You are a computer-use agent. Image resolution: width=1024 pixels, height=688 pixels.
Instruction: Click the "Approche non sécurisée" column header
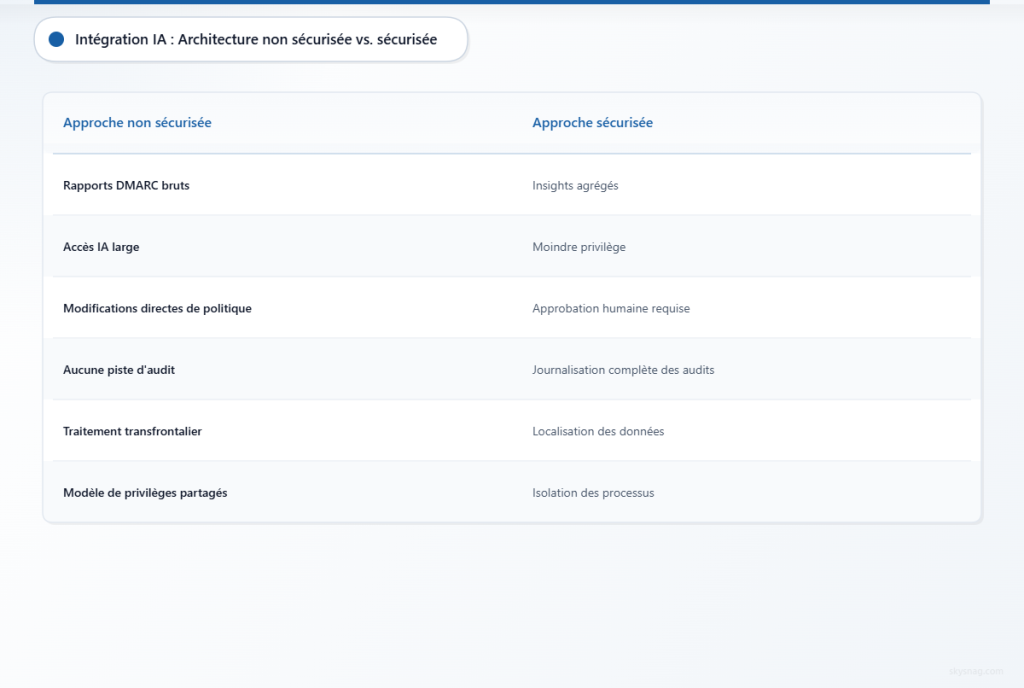click(137, 123)
